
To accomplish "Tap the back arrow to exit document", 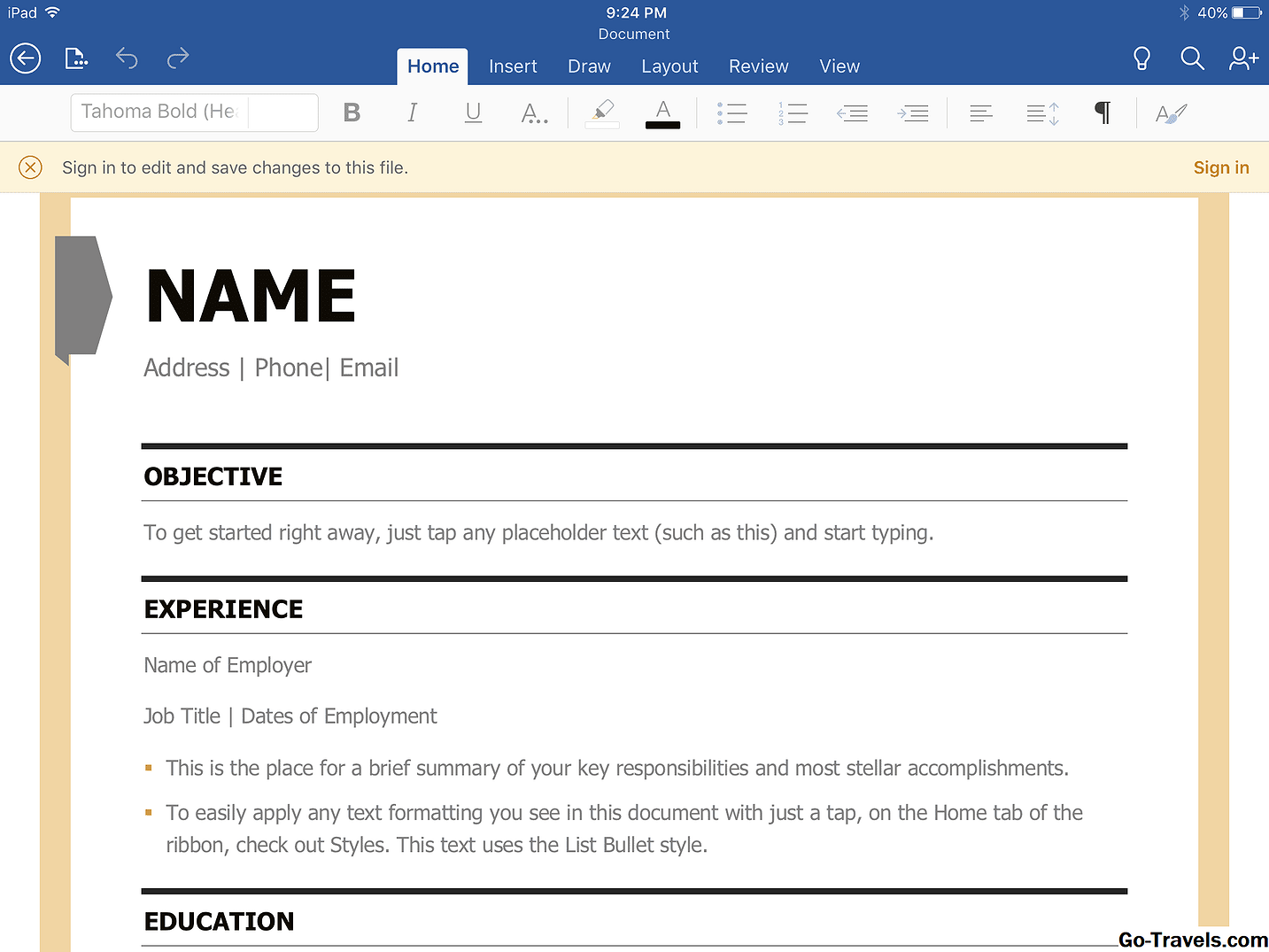I will coord(26,58).
